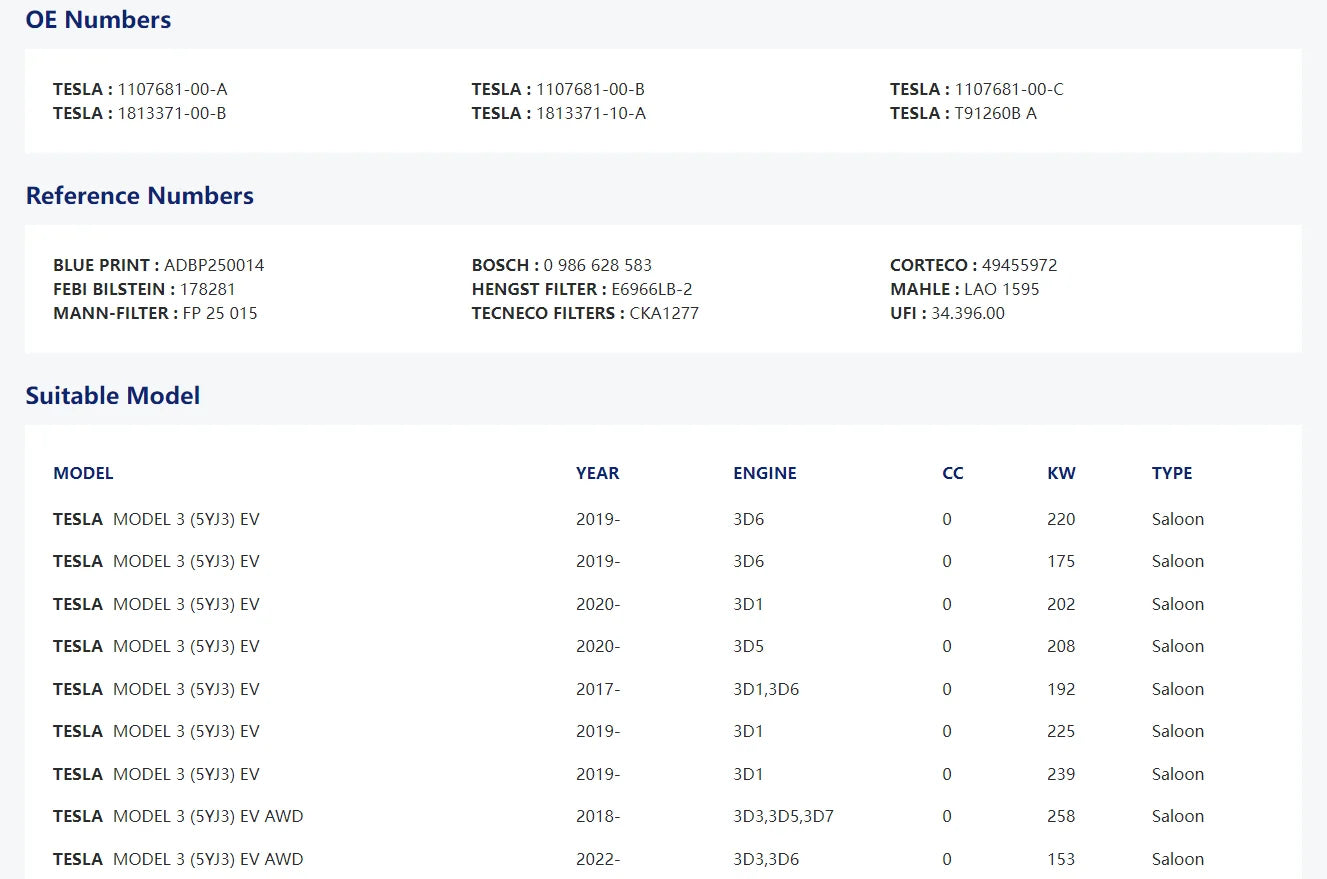1327x879 pixels.
Task: Pick UFI reference 34.396.00
Action: tap(968, 313)
